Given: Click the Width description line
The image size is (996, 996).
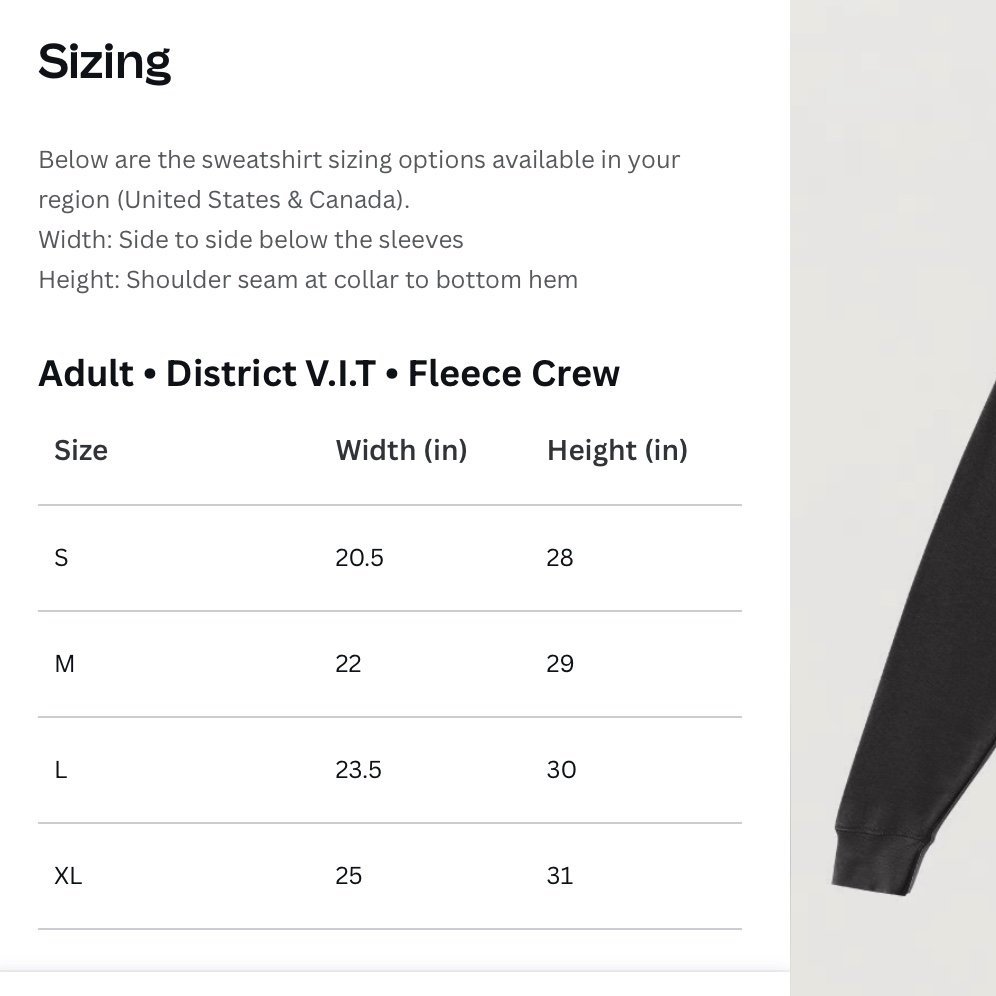Looking at the screenshot, I should pos(251,240).
